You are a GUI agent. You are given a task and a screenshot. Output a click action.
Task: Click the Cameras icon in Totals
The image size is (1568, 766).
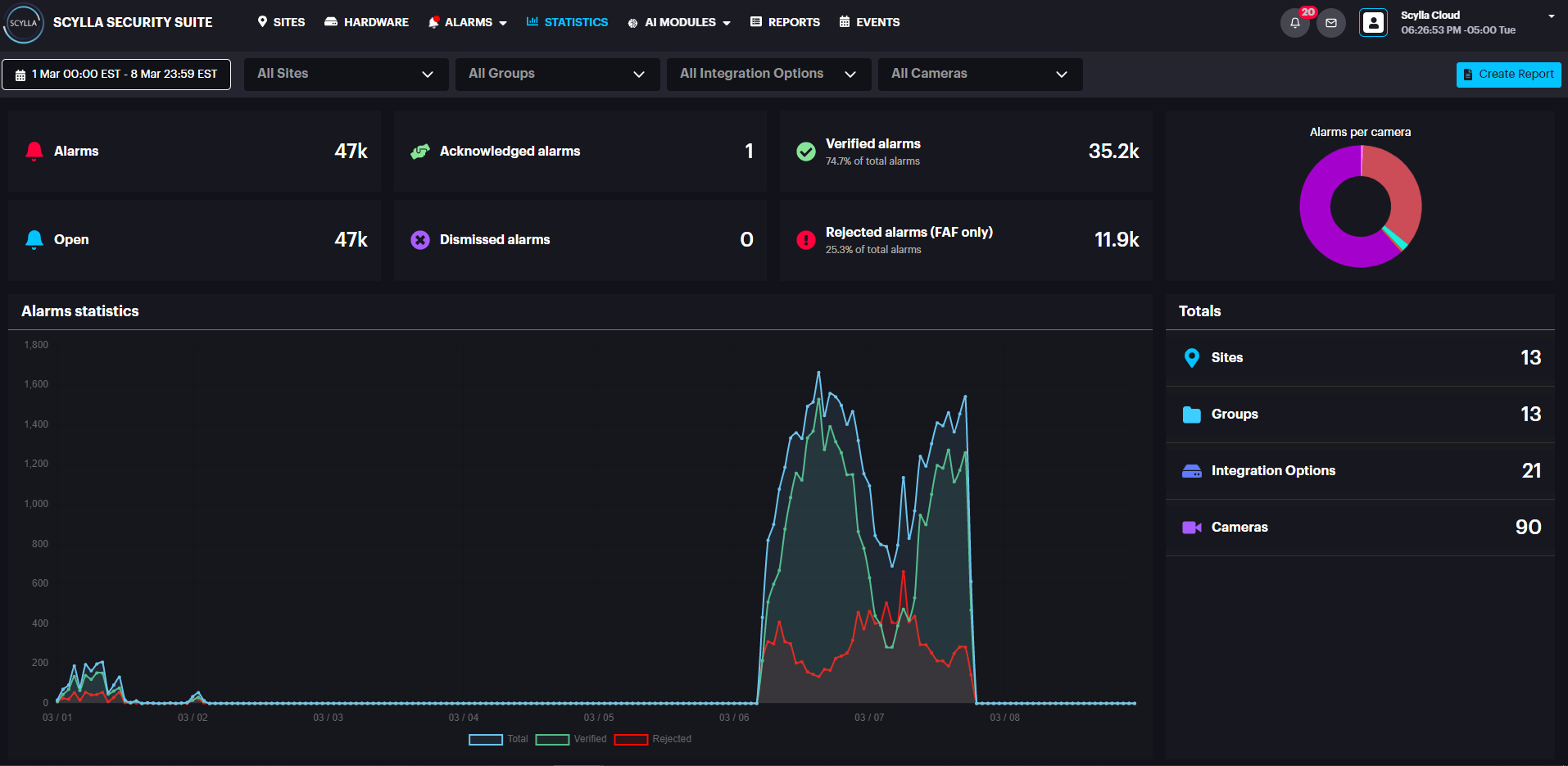(1192, 528)
